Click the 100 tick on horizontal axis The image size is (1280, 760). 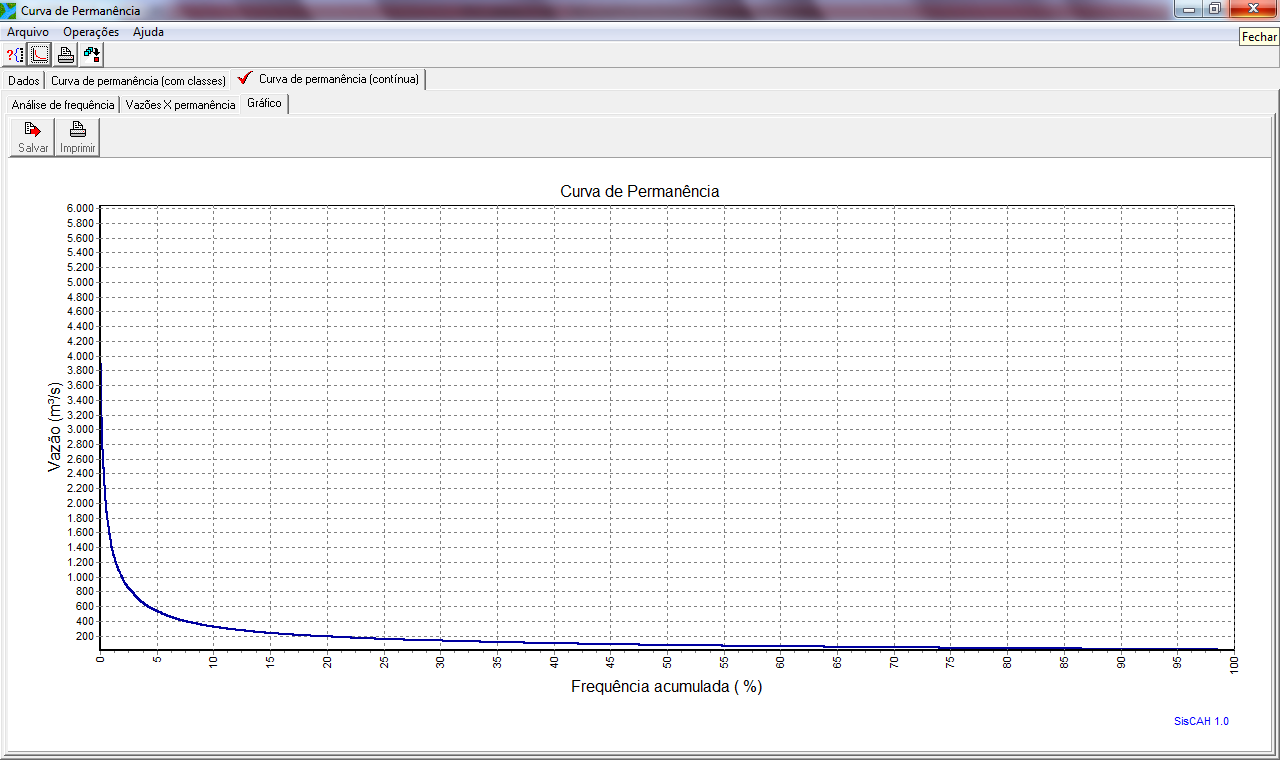coord(1234,664)
